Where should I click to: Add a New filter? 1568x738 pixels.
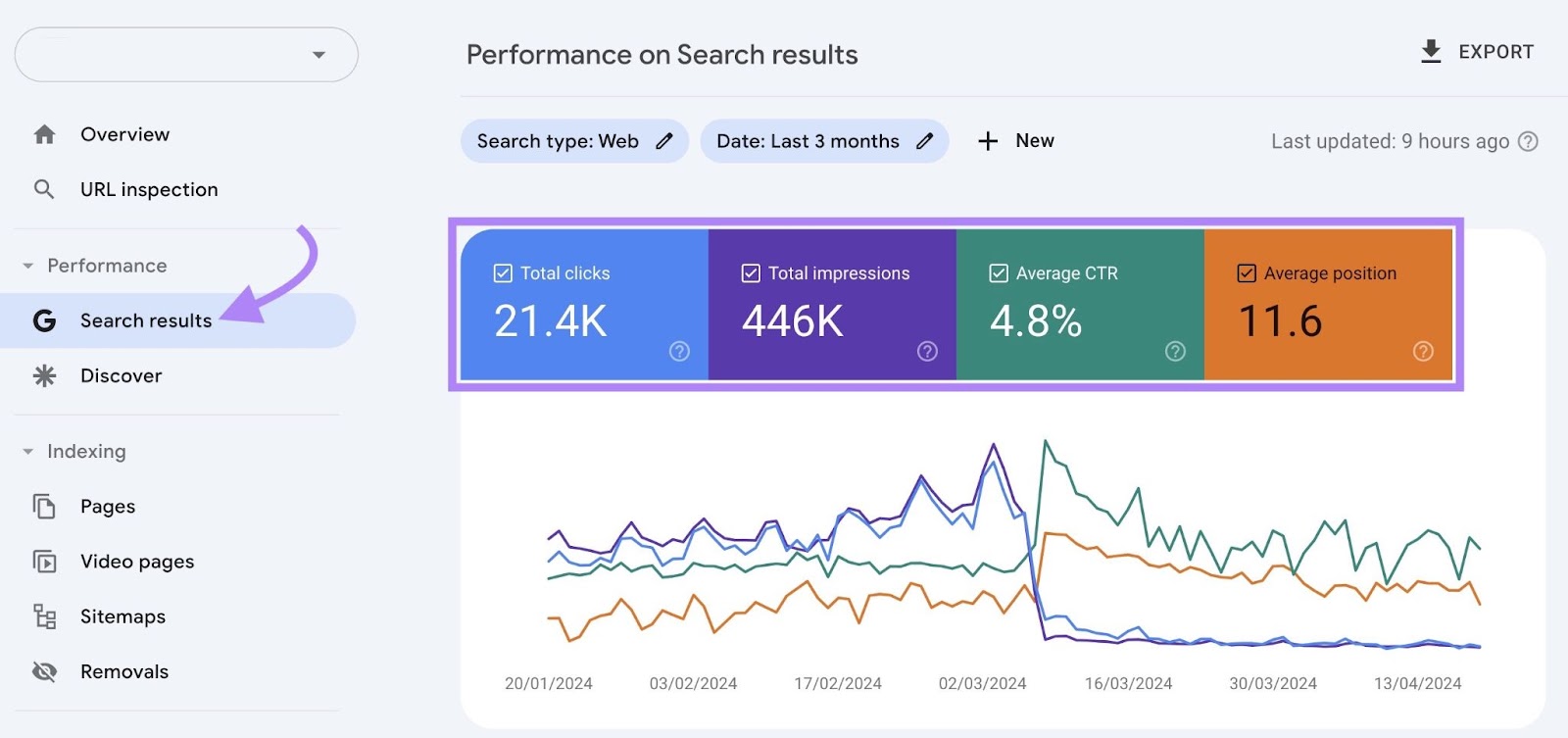coord(1016,141)
